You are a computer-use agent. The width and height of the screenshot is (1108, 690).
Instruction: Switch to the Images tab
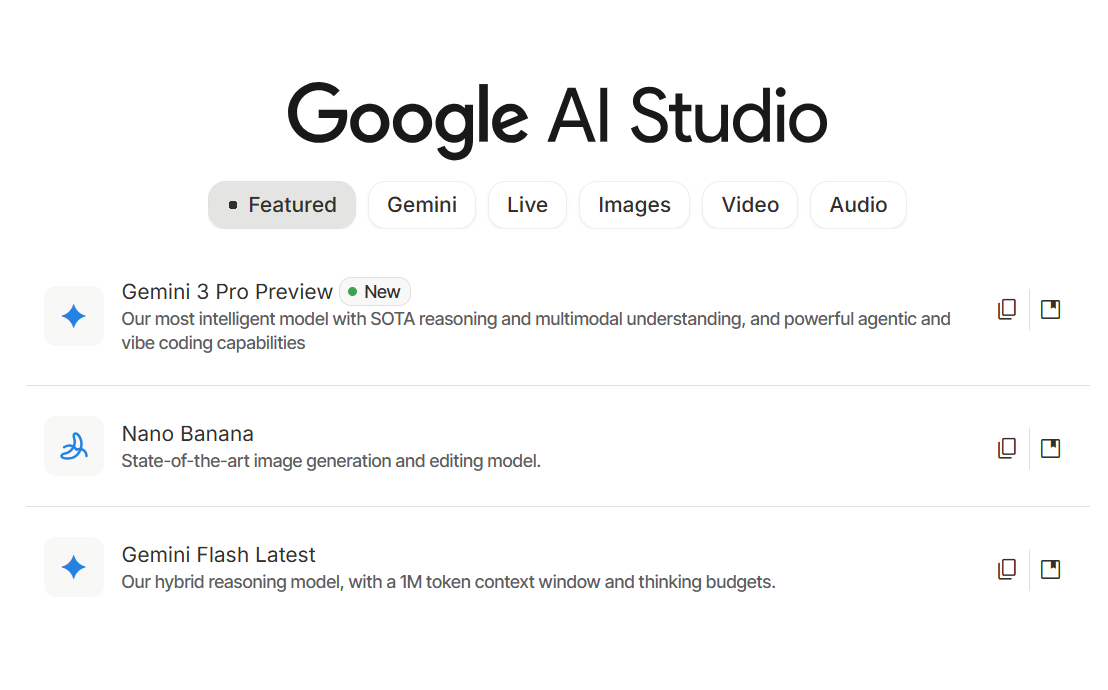[x=634, y=205]
